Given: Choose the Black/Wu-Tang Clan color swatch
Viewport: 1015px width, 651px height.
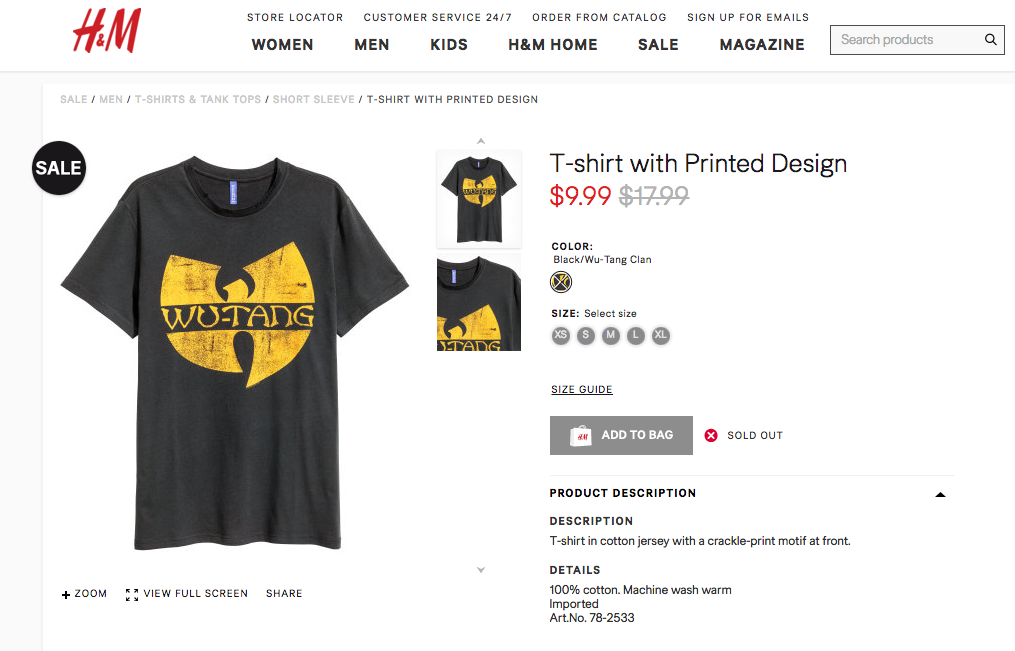Looking at the screenshot, I should click(561, 282).
